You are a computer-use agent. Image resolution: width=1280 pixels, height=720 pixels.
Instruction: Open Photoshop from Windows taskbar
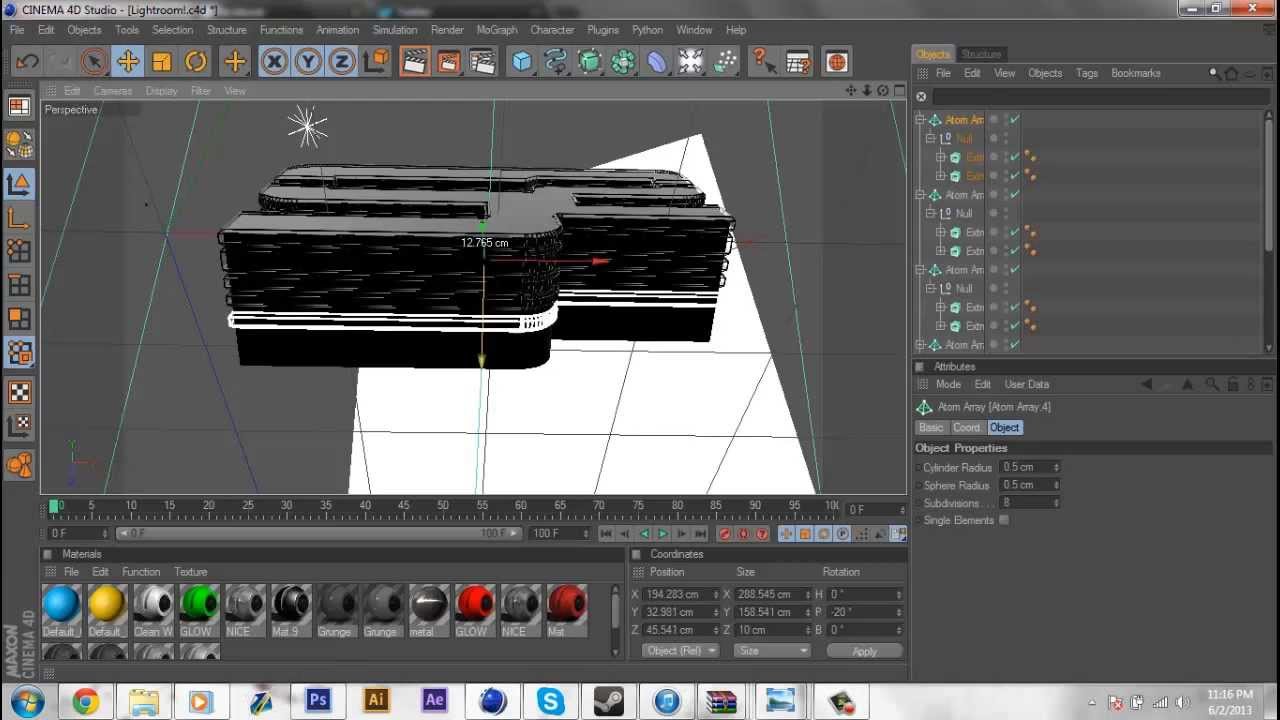(x=318, y=700)
